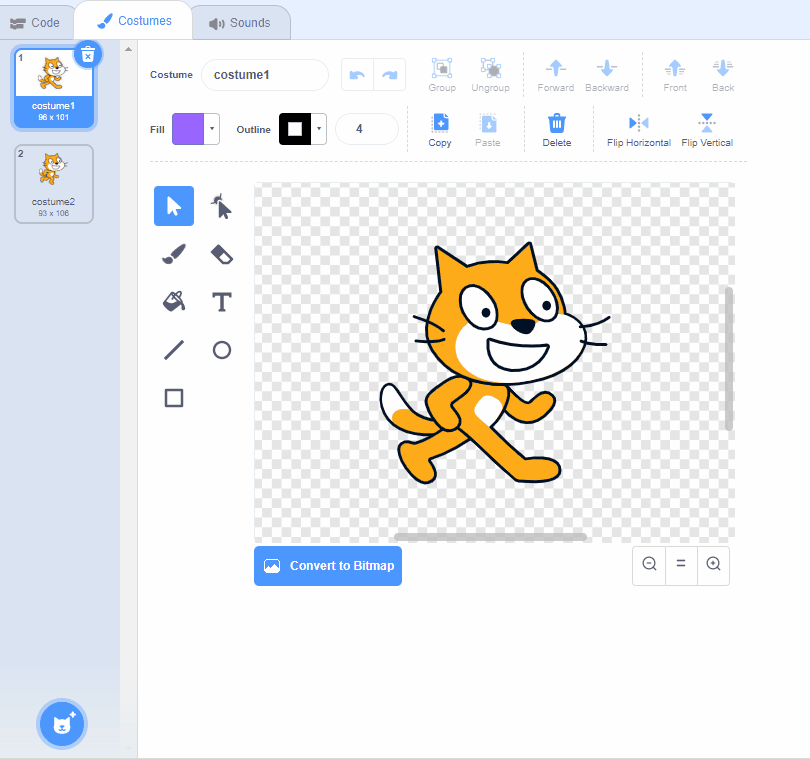Zoom into the canvas
Viewport: 810px width, 759px height.
(713, 564)
